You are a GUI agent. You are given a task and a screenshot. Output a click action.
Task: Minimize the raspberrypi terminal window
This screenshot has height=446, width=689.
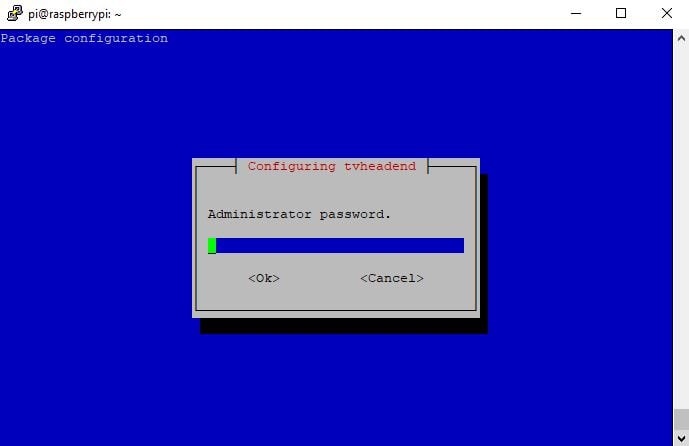pos(576,13)
